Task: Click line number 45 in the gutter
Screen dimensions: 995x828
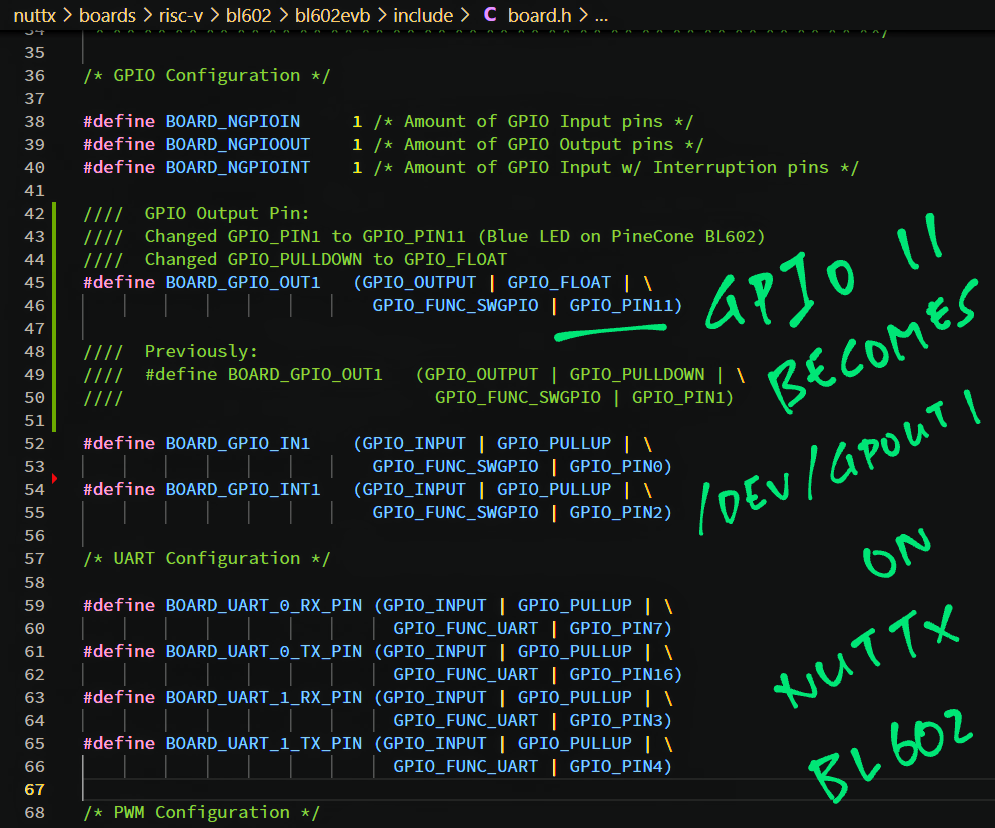Action: coord(35,283)
